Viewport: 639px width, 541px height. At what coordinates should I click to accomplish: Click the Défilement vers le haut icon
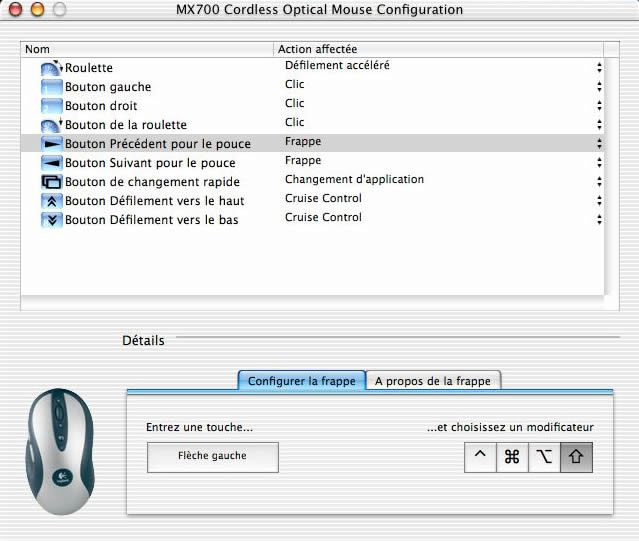(x=52, y=201)
